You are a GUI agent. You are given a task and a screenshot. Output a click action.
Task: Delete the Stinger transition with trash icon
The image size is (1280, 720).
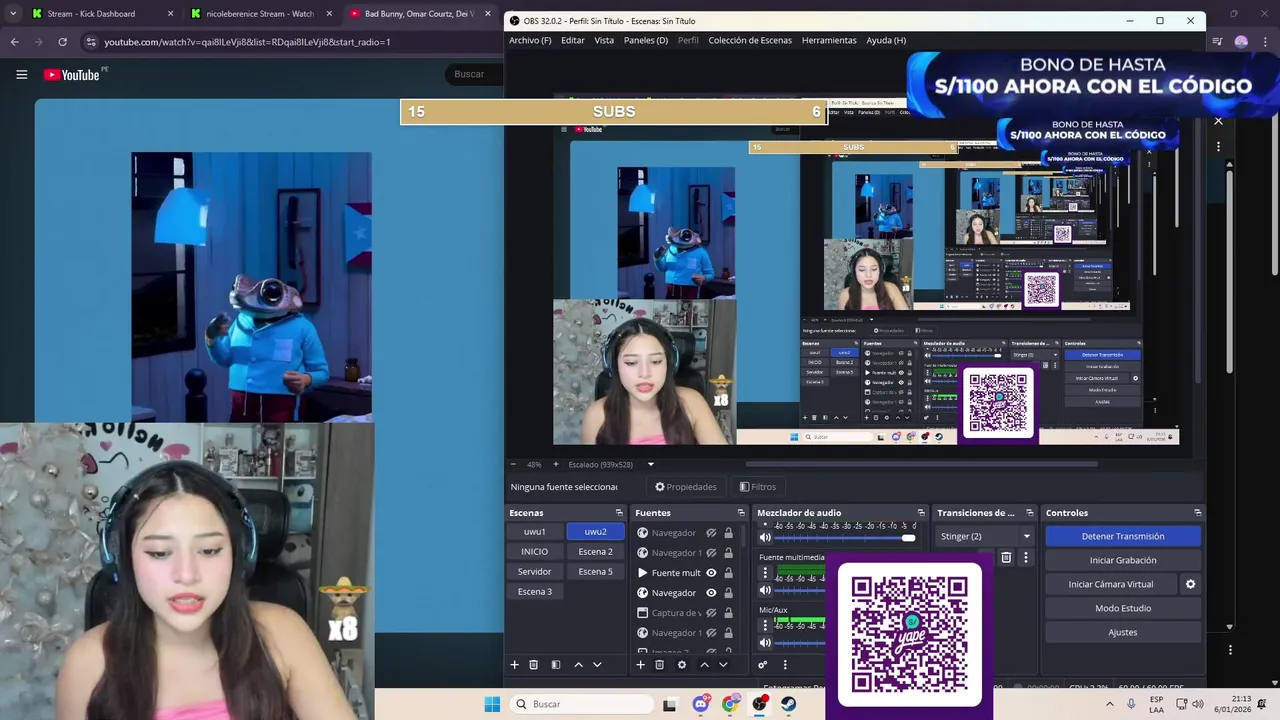[x=1006, y=558]
